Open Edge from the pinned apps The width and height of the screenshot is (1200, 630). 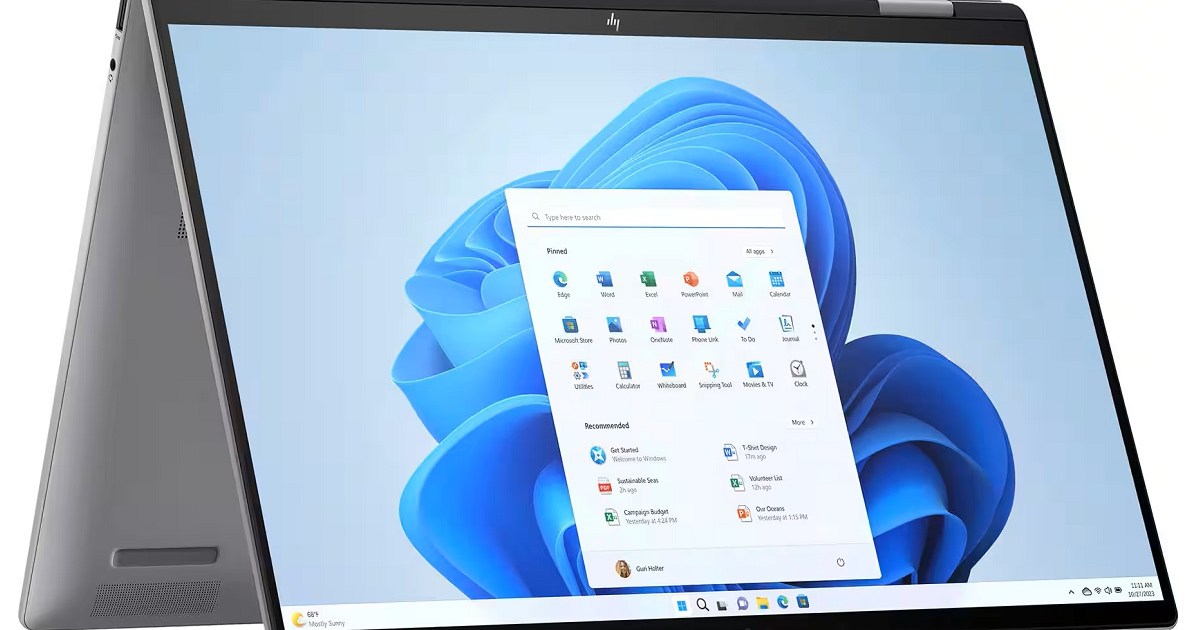[561, 280]
